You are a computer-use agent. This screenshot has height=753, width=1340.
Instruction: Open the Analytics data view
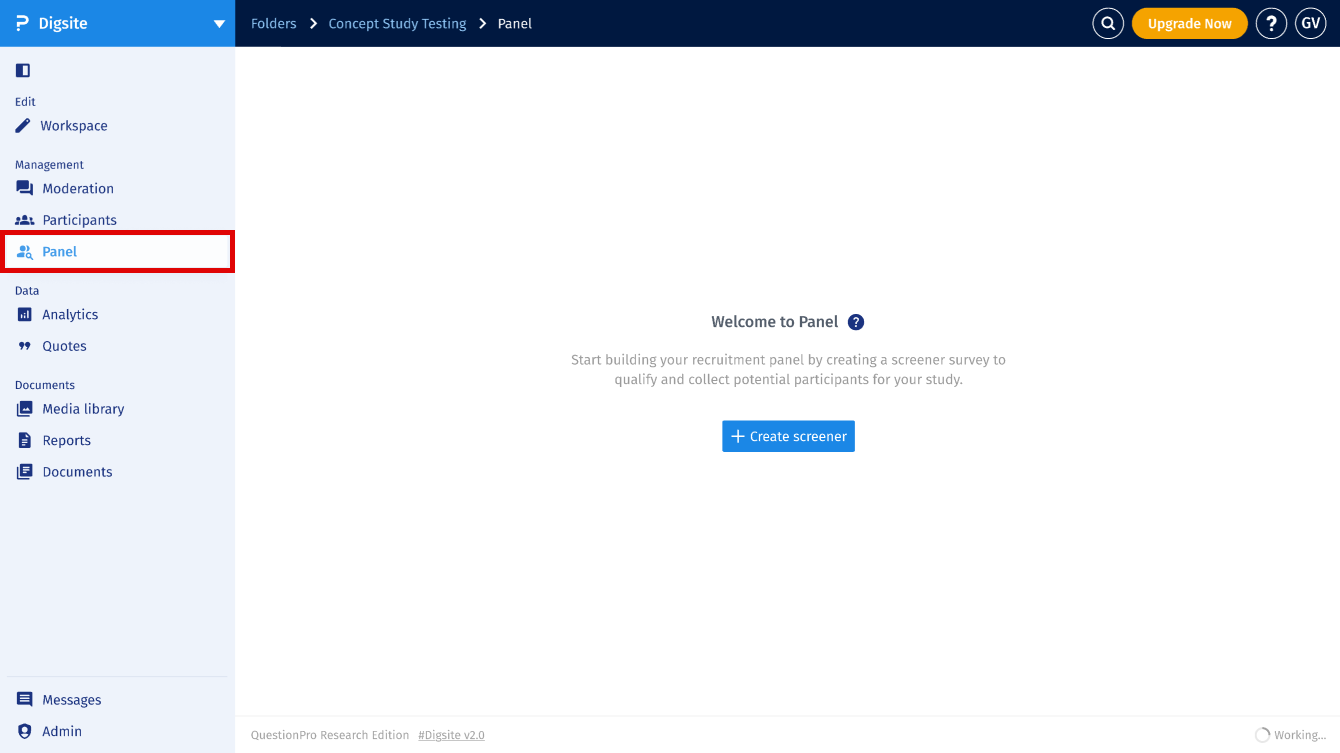(x=23, y=314)
